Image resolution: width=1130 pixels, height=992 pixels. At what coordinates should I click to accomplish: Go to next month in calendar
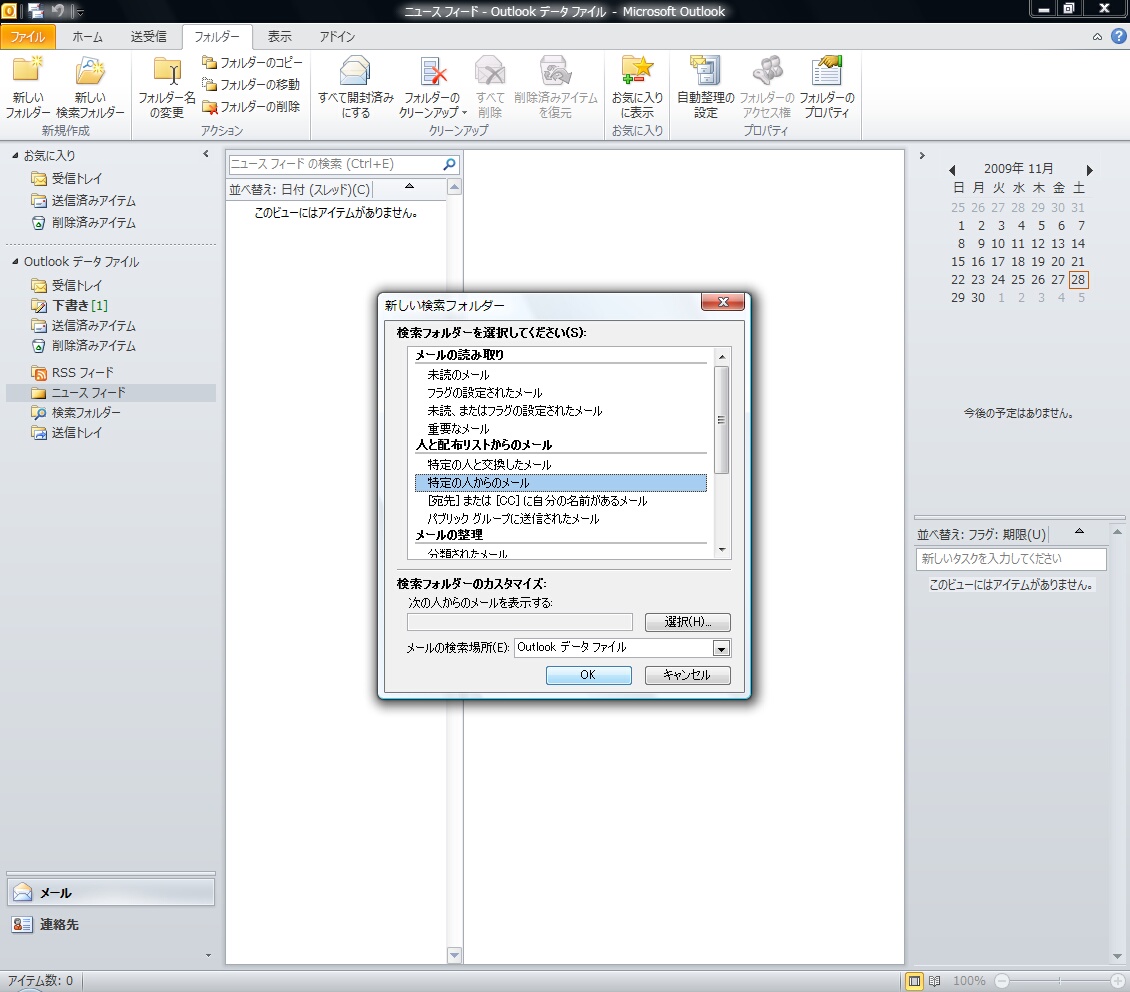tap(1089, 170)
